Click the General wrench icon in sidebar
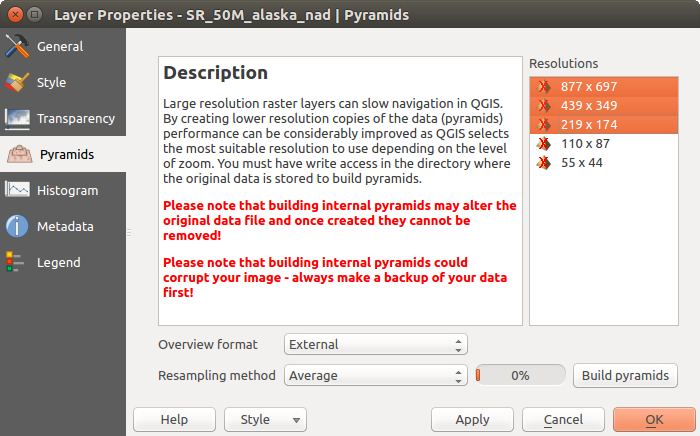This screenshot has width=700, height=436. pos(17,47)
